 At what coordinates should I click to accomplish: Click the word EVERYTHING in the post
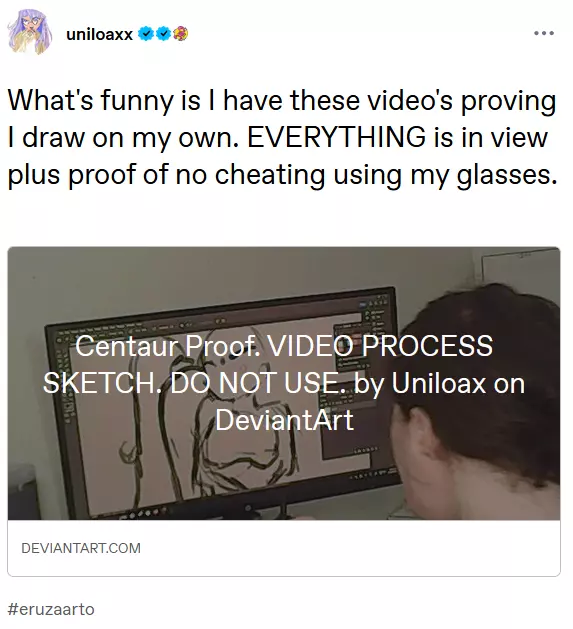(336, 137)
